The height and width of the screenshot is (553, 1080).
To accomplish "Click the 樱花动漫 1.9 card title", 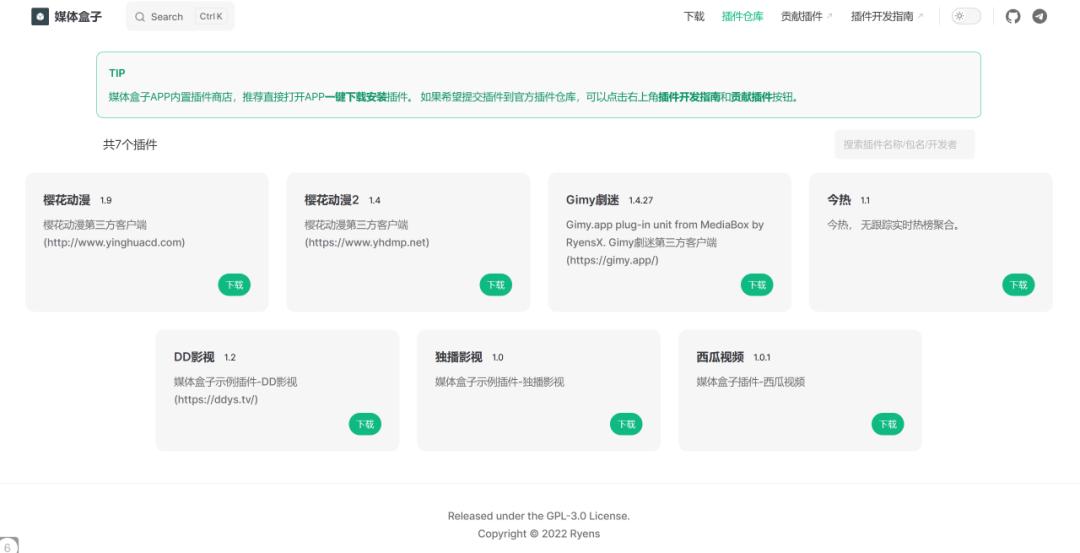I will coord(67,200).
